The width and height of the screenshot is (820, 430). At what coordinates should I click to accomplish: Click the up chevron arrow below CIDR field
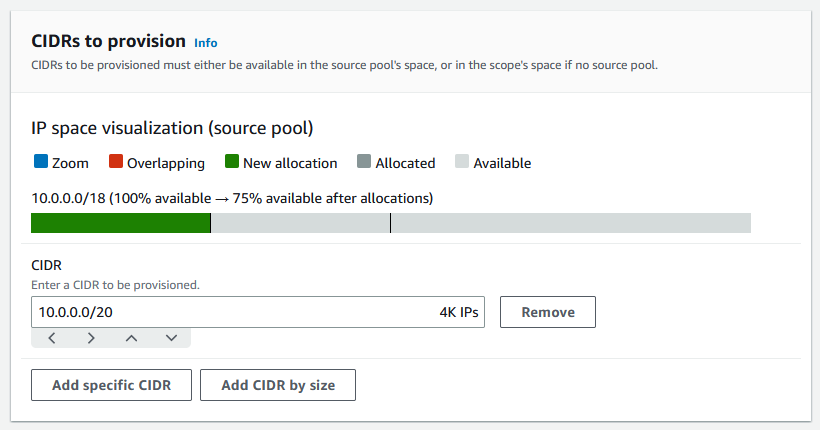pos(131,338)
